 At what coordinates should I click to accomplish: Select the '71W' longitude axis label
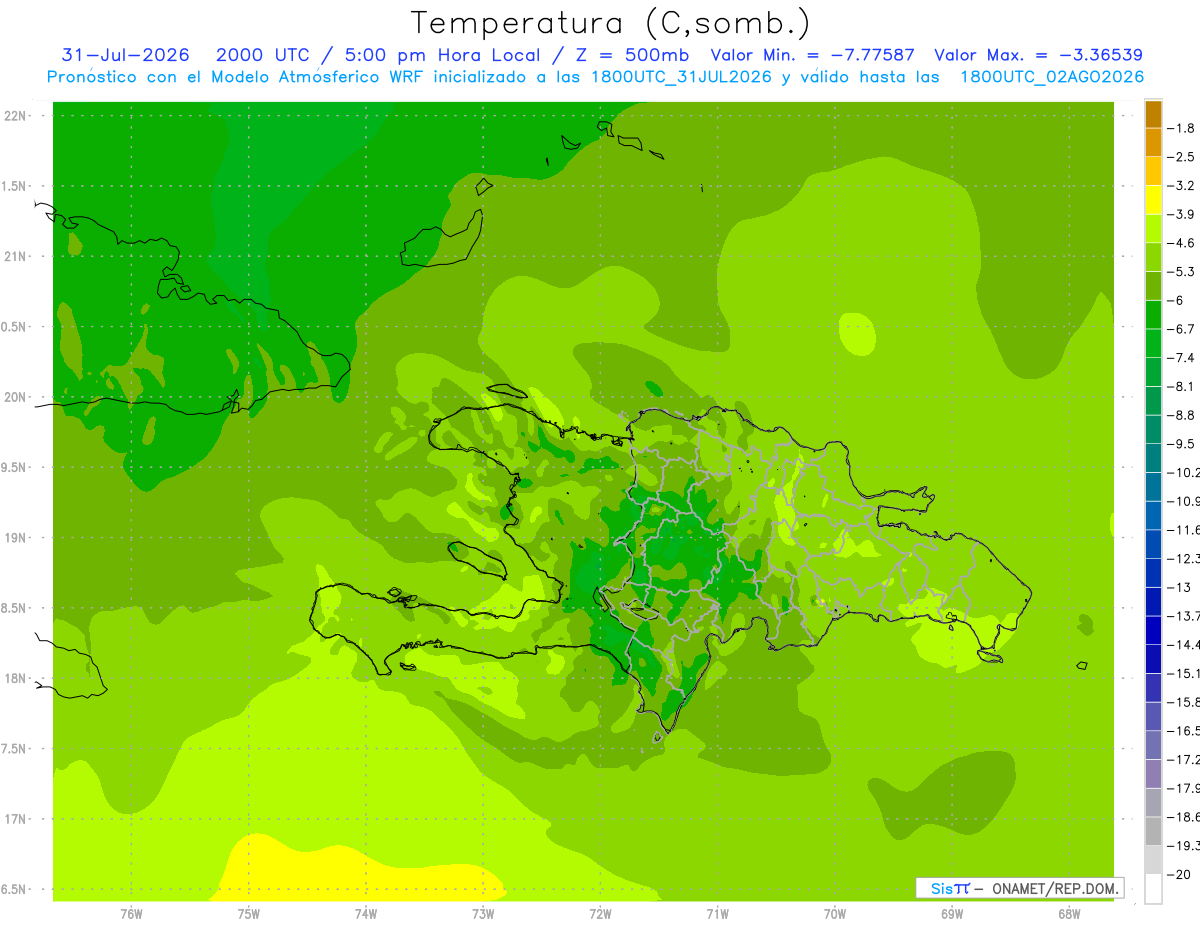pos(717,914)
